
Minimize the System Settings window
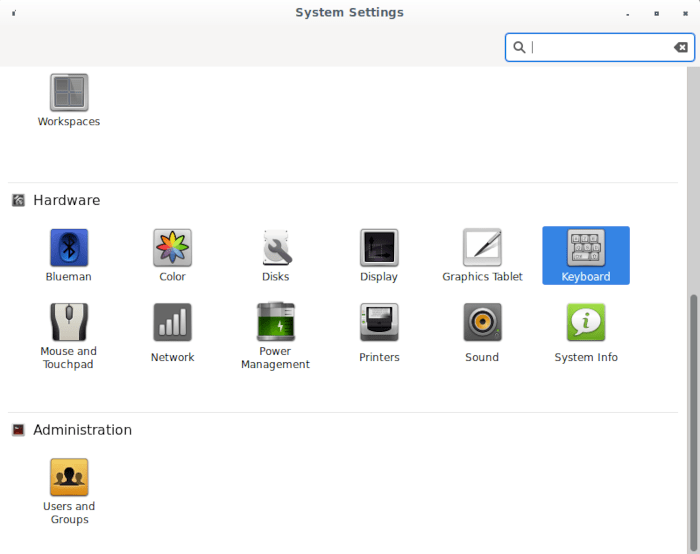[628, 14]
